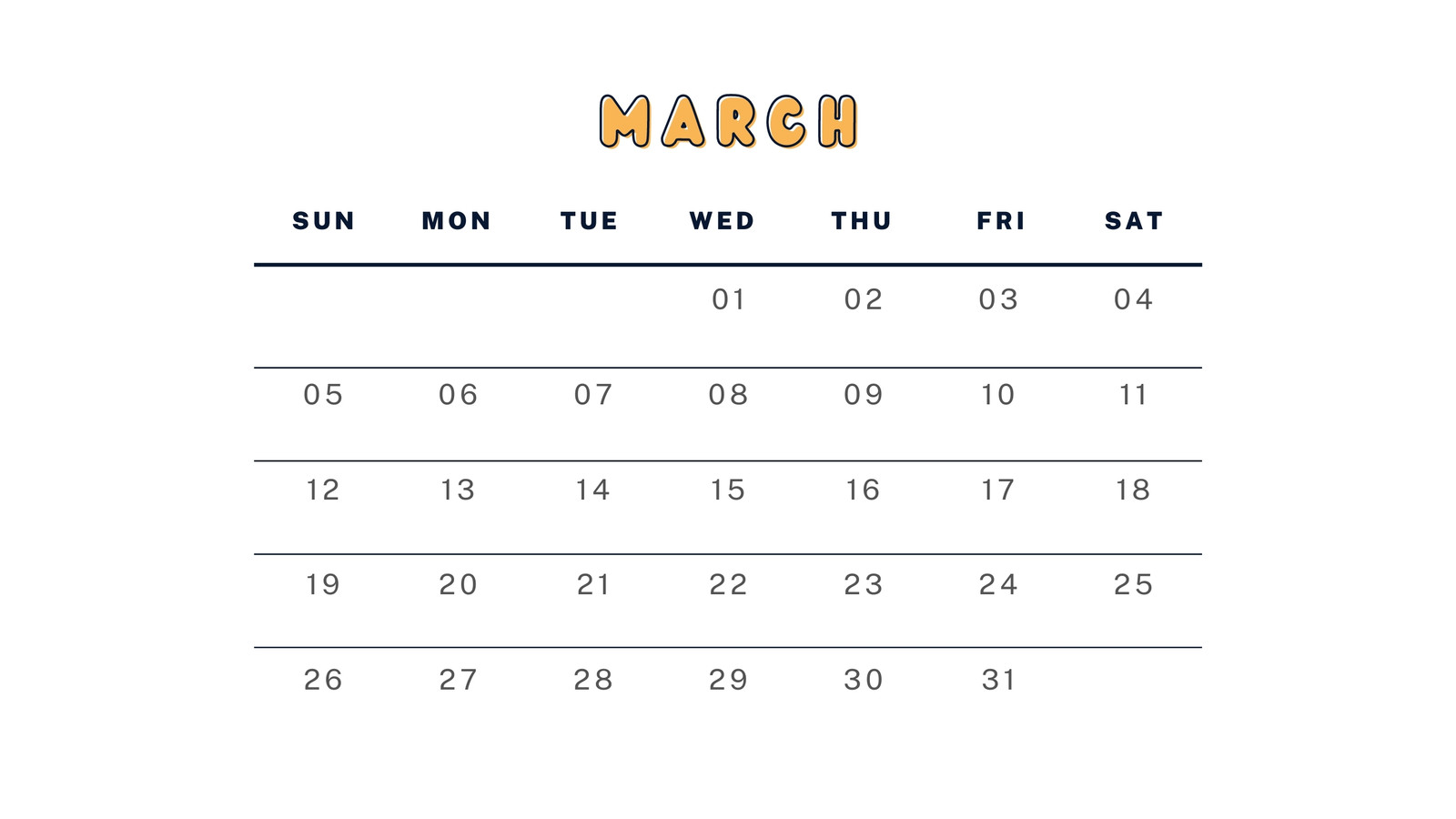Select date 01 in March

729,299
